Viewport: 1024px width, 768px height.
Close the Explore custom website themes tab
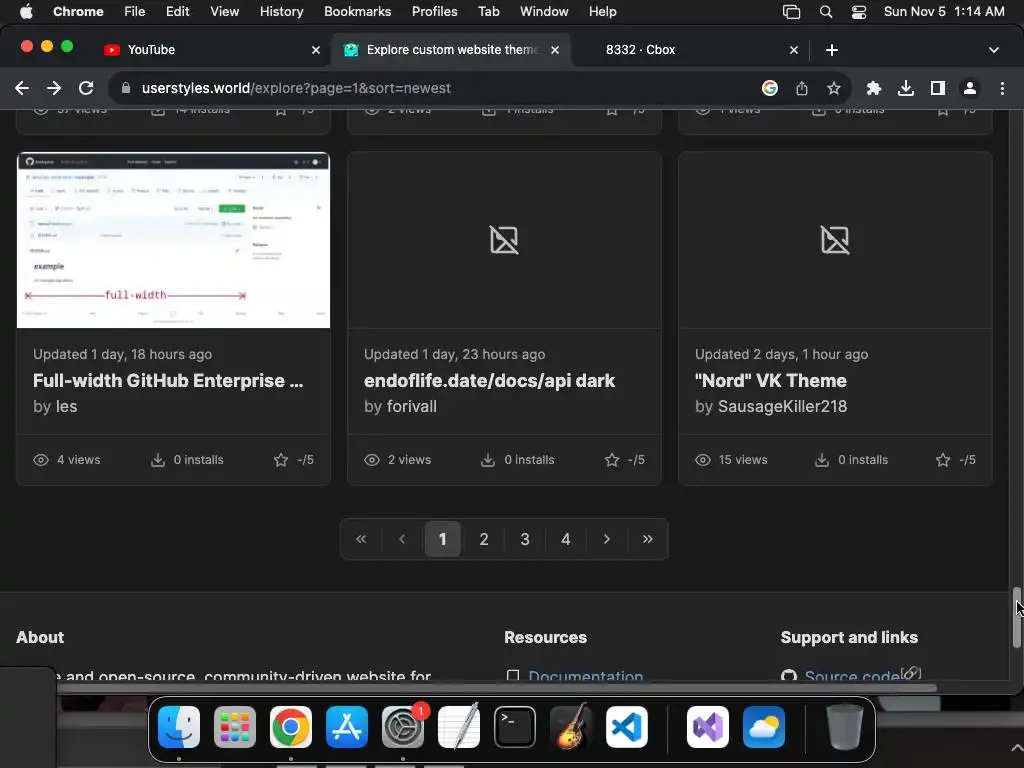click(555, 50)
